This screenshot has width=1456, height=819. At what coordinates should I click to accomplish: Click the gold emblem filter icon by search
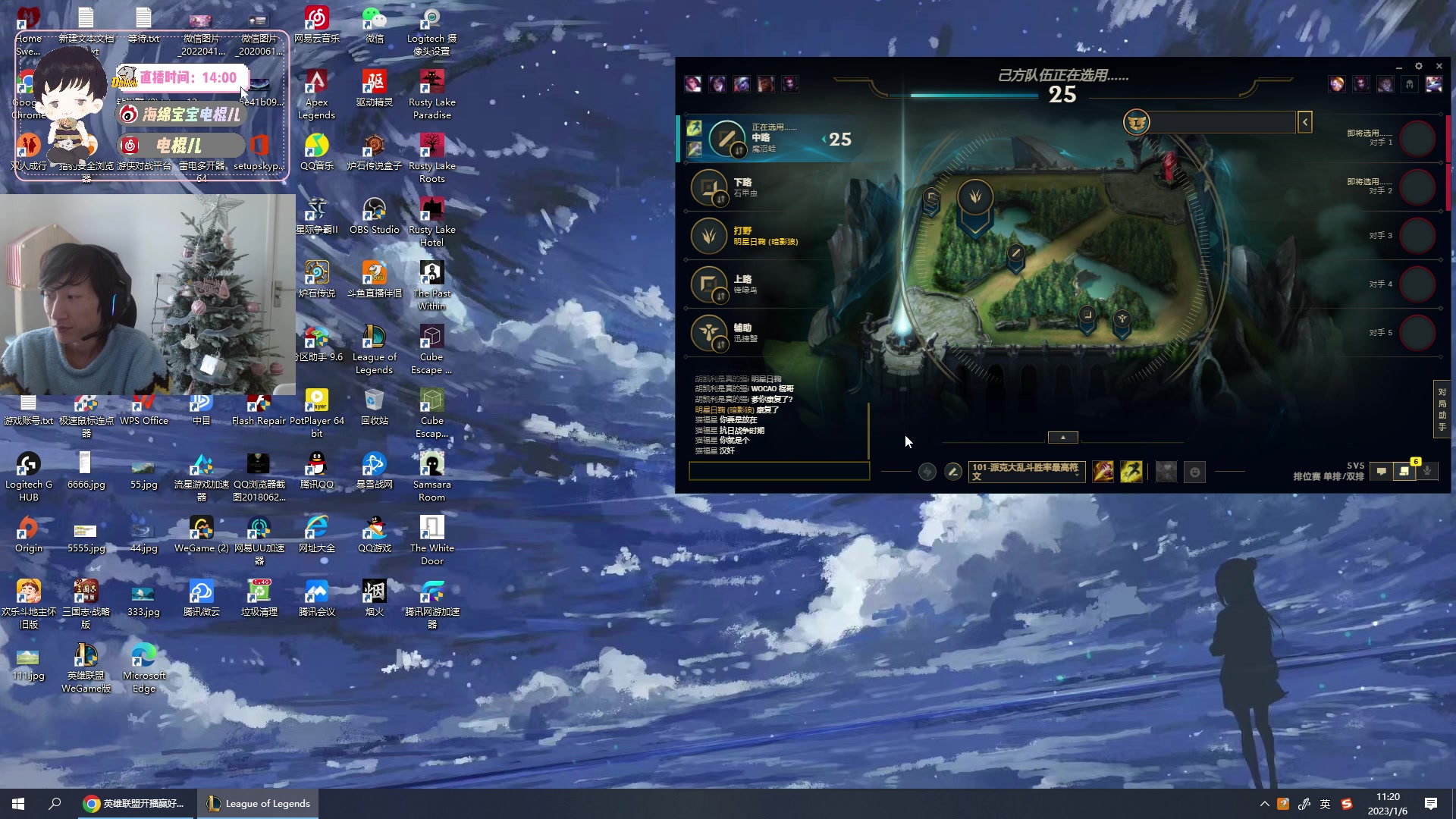pos(1136,122)
